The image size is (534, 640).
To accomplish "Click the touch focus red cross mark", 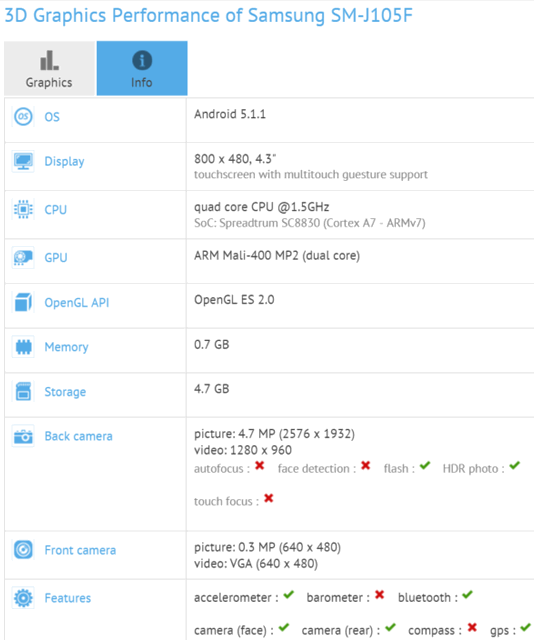I will tap(269, 498).
